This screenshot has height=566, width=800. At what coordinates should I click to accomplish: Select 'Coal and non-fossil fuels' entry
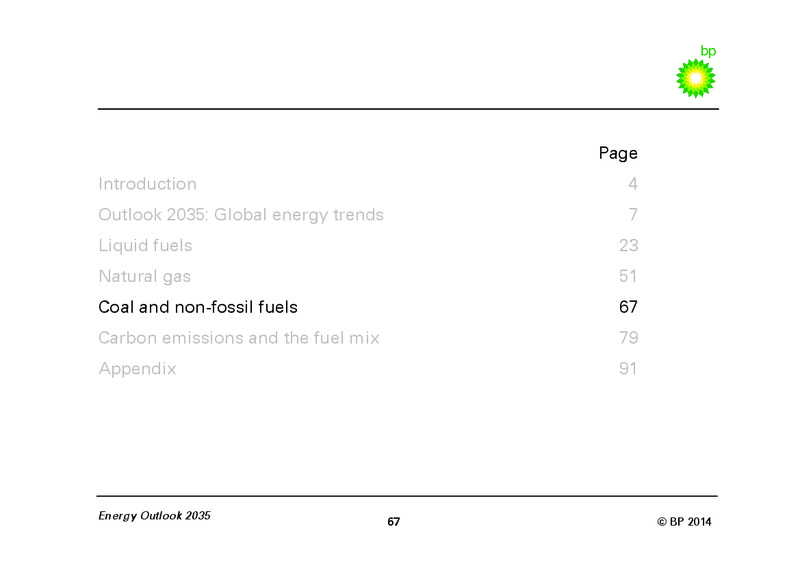coord(198,307)
